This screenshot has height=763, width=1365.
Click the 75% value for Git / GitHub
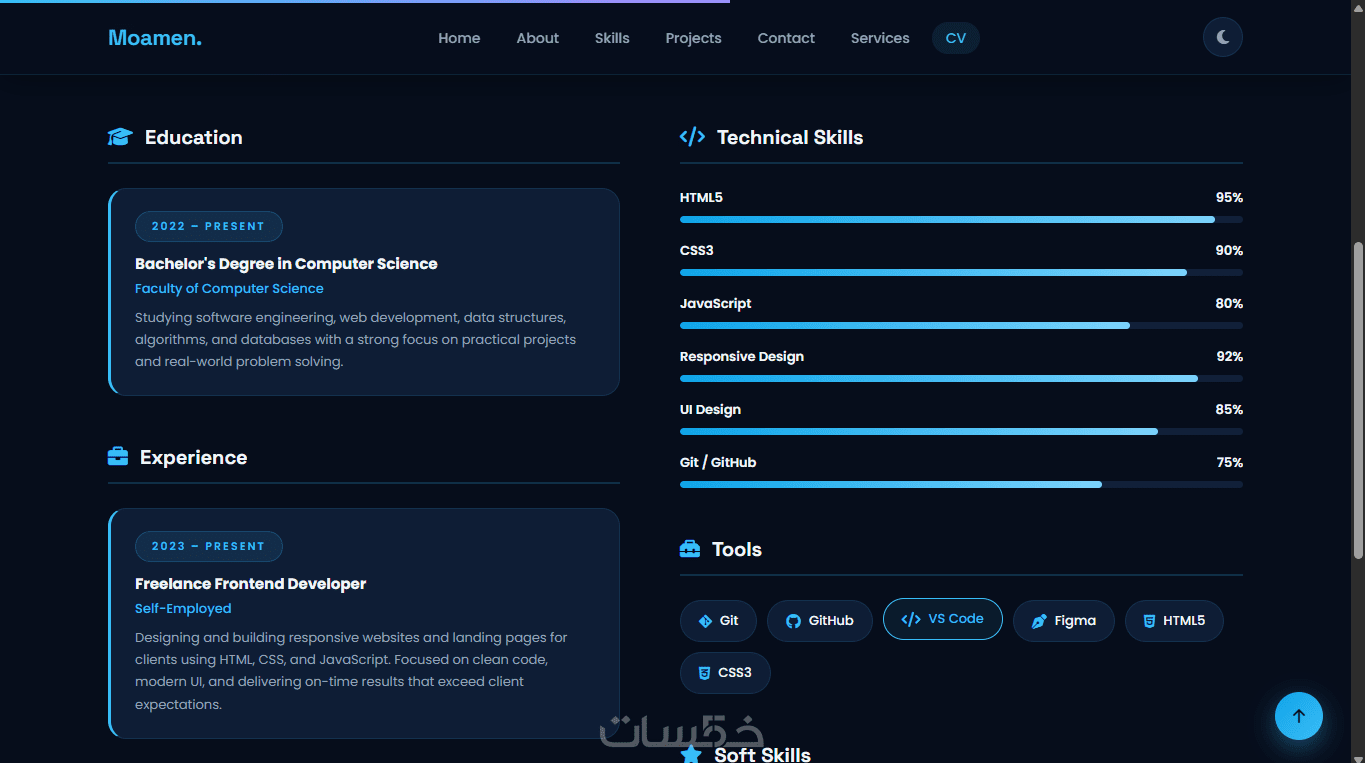pos(1229,463)
